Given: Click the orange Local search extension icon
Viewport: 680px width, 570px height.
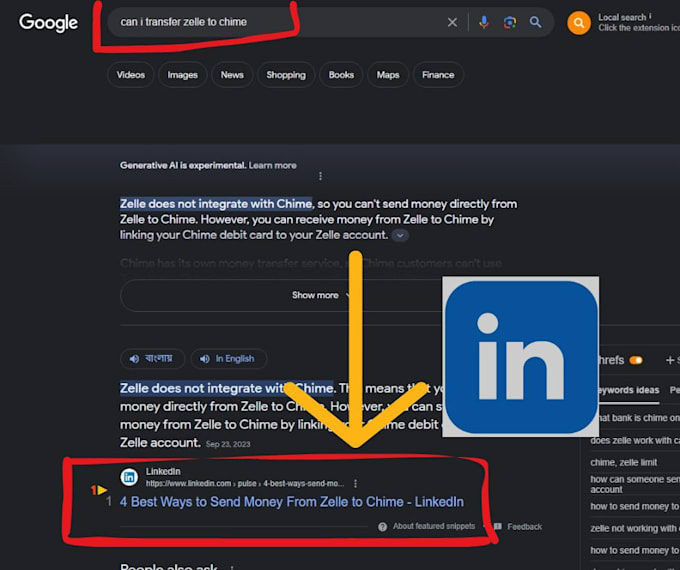Looking at the screenshot, I should point(579,23).
